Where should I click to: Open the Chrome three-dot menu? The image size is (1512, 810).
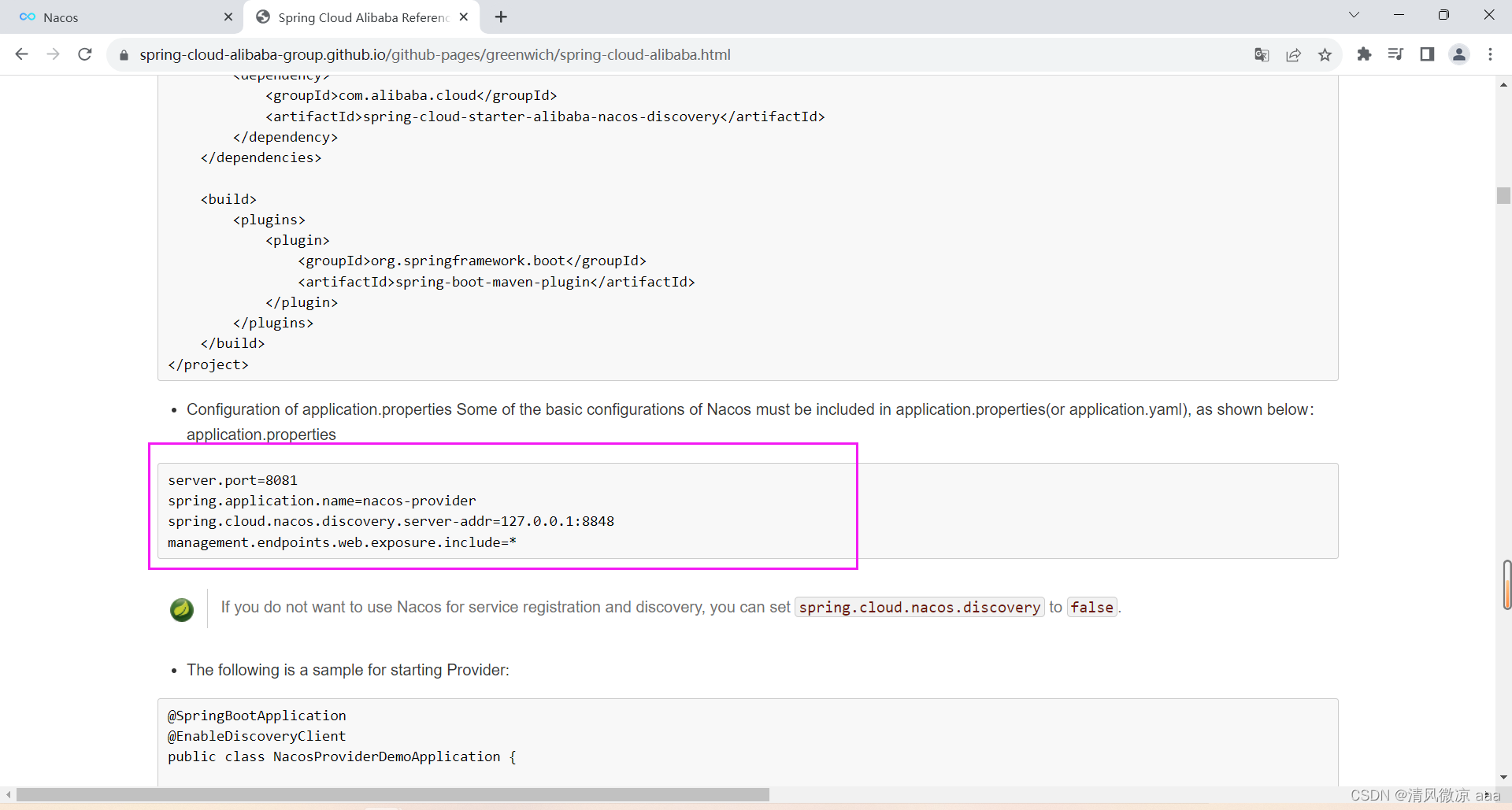click(1490, 54)
